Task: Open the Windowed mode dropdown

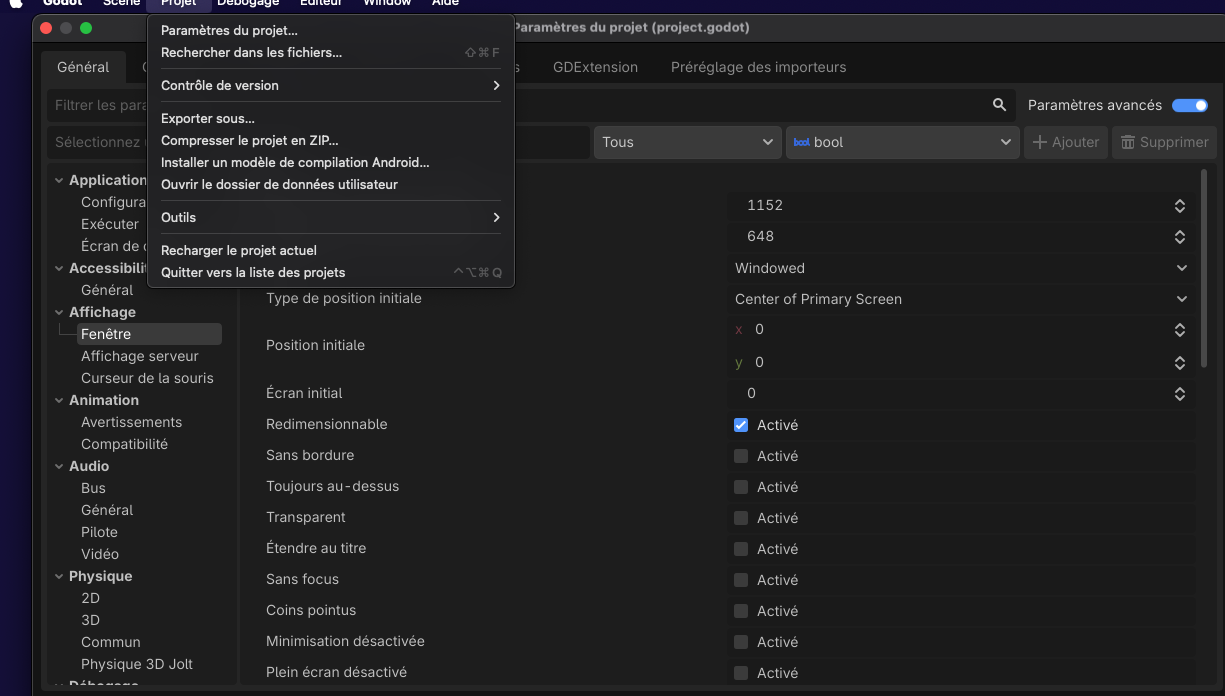Action: pyautogui.click(x=961, y=268)
